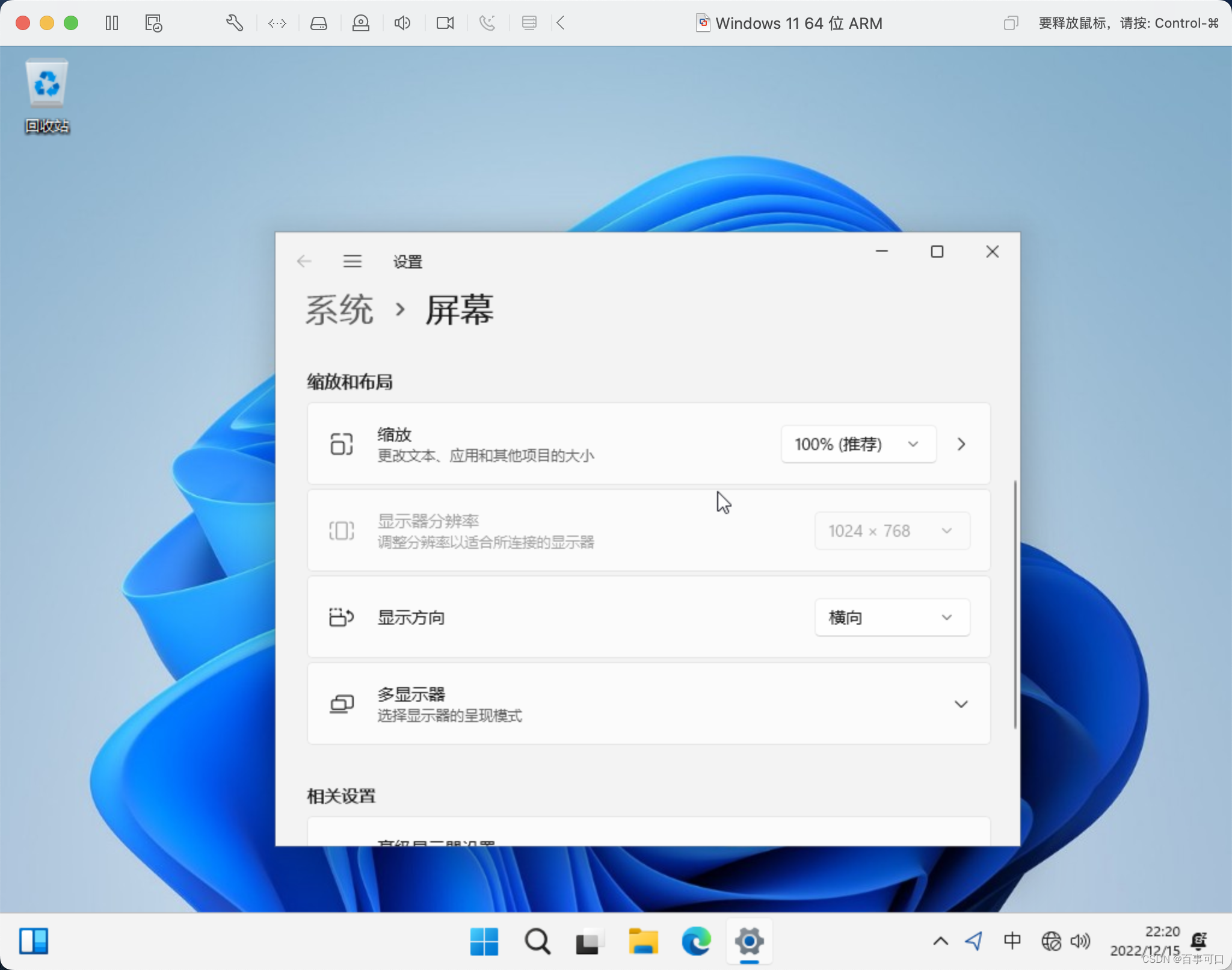Click the settings back arrow button
This screenshot has height=970, width=1232.
click(304, 261)
